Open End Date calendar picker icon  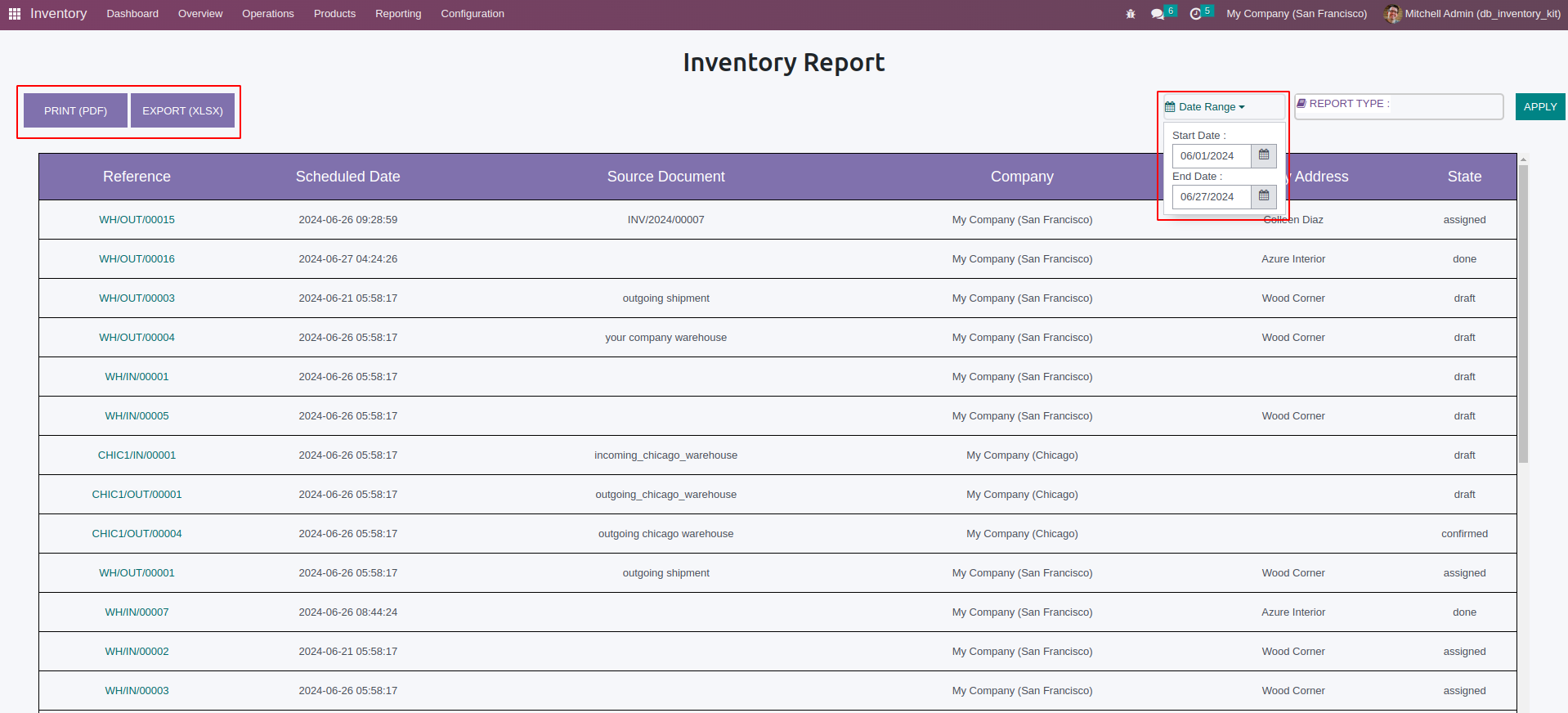tap(1264, 196)
